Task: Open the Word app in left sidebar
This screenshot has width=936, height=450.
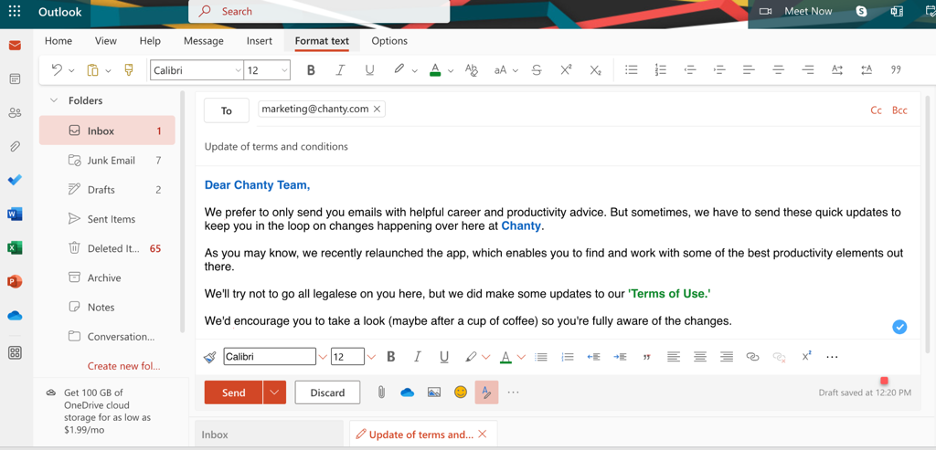Action: tap(15, 214)
